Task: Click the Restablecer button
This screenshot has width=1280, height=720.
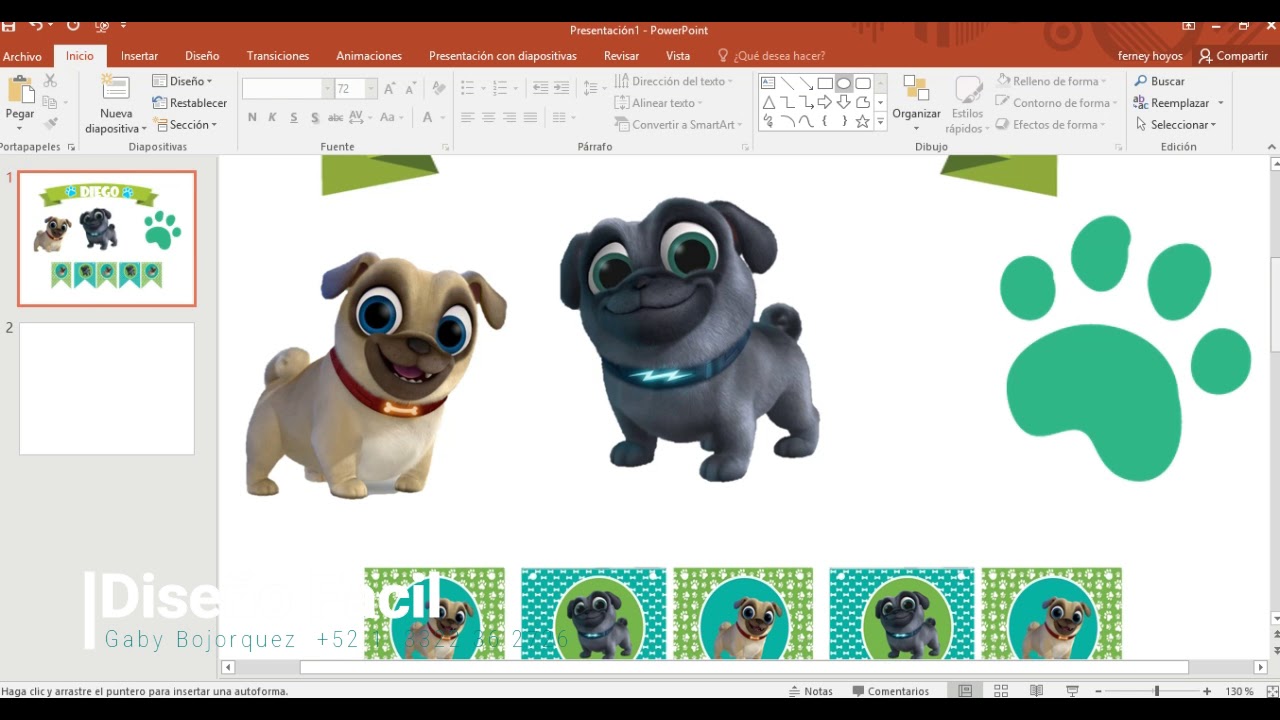Action: [x=190, y=103]
